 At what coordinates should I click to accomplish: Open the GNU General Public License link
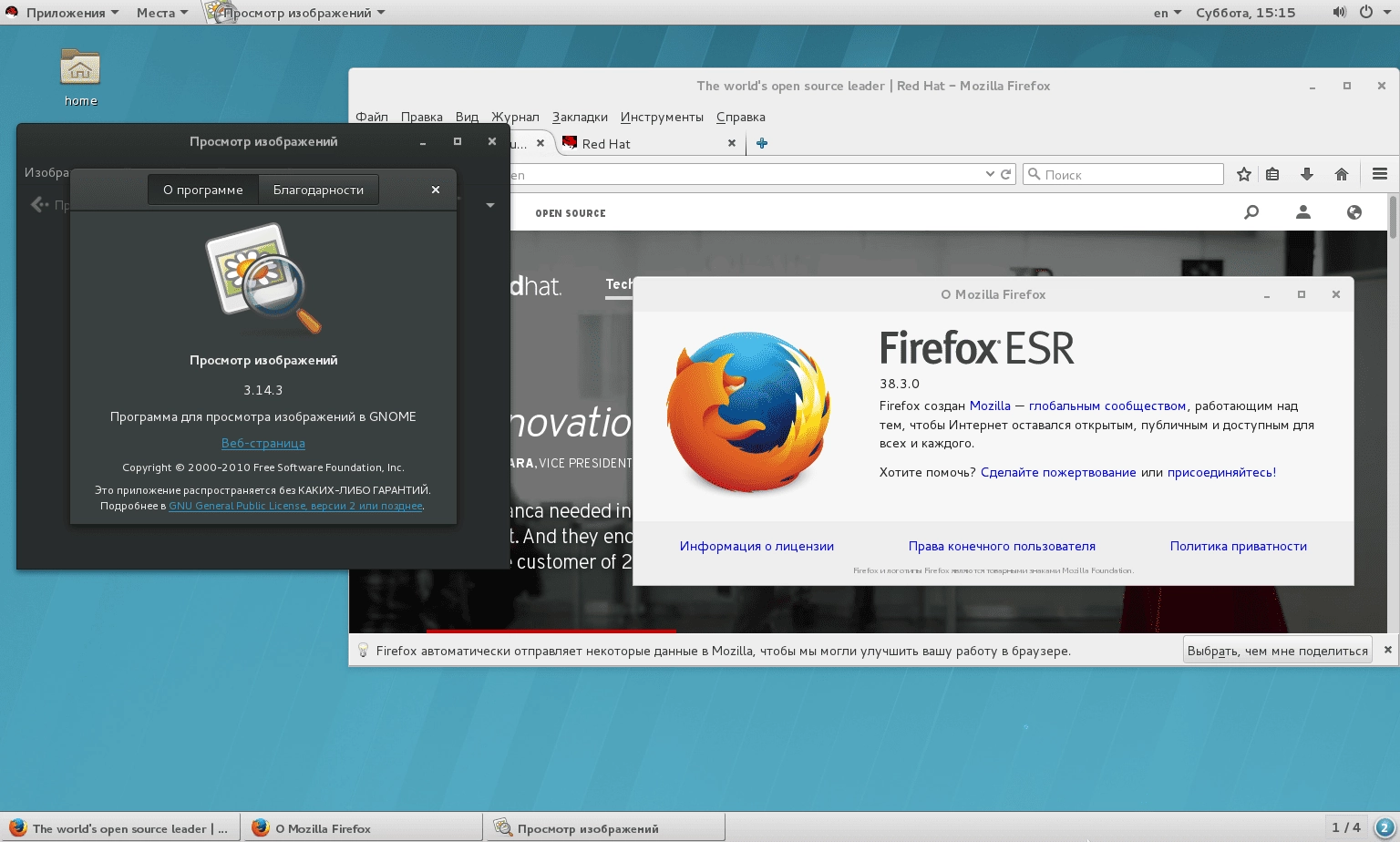[295, 506]
